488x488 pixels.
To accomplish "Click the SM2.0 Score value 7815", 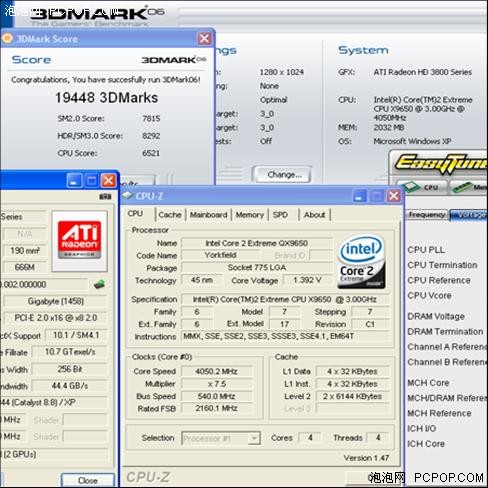I will tap(151, 118).
